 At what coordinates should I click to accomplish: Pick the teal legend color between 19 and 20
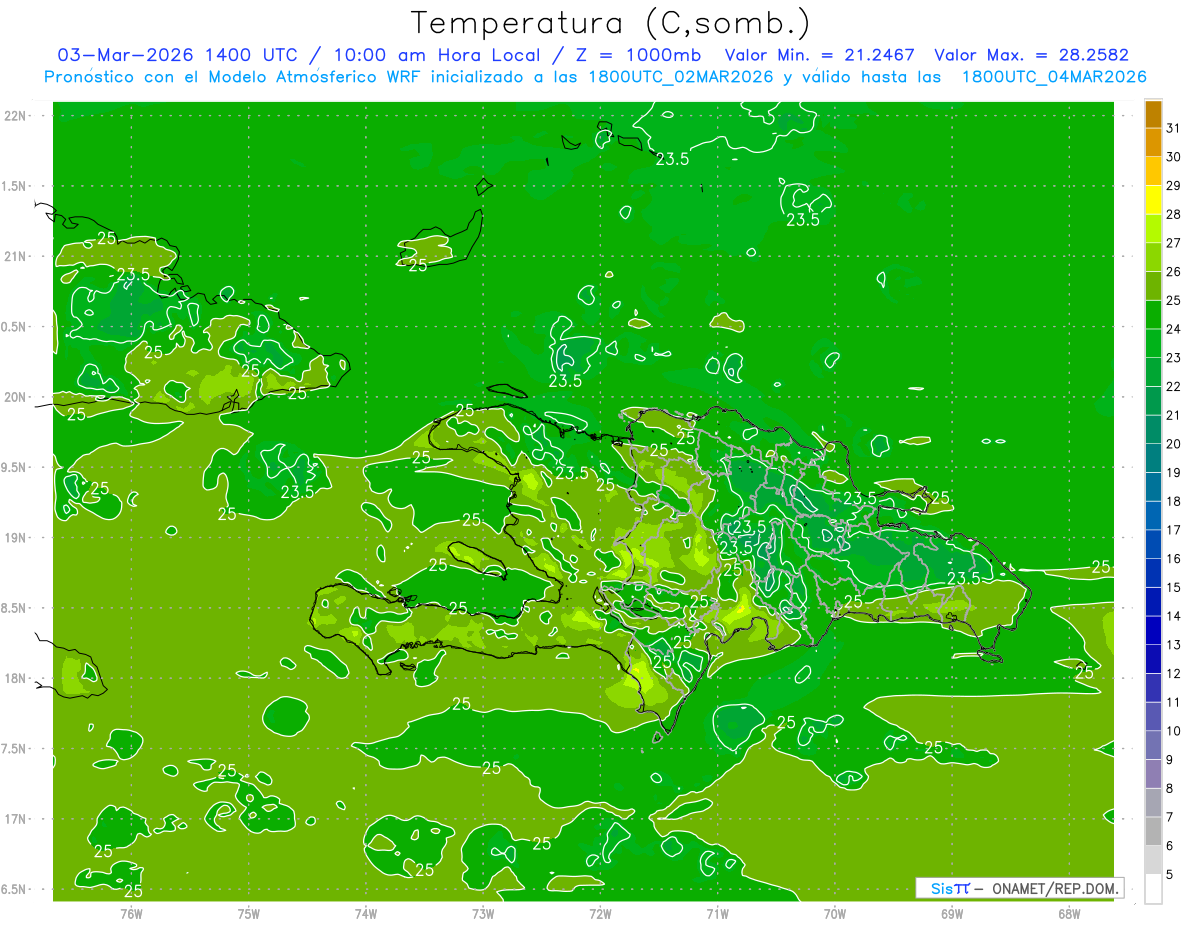[x=1153, y=458]
